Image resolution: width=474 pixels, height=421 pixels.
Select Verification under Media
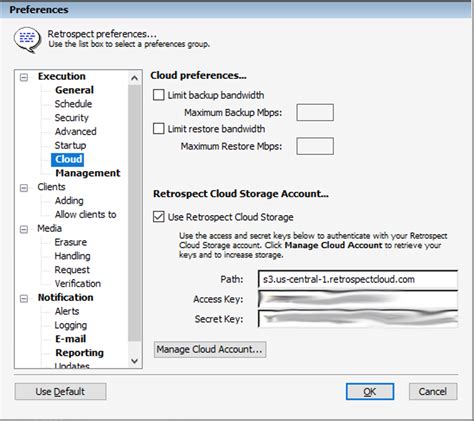tap(78, 284)
